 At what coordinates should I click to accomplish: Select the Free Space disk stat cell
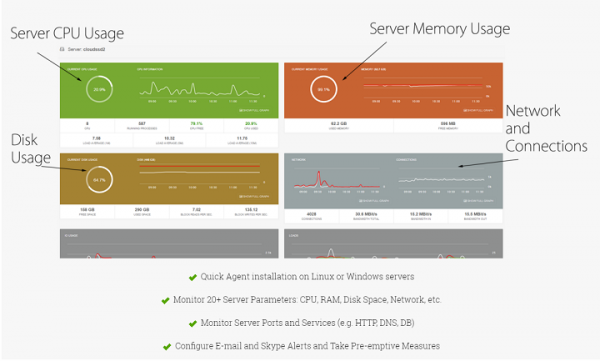(87, 212)
